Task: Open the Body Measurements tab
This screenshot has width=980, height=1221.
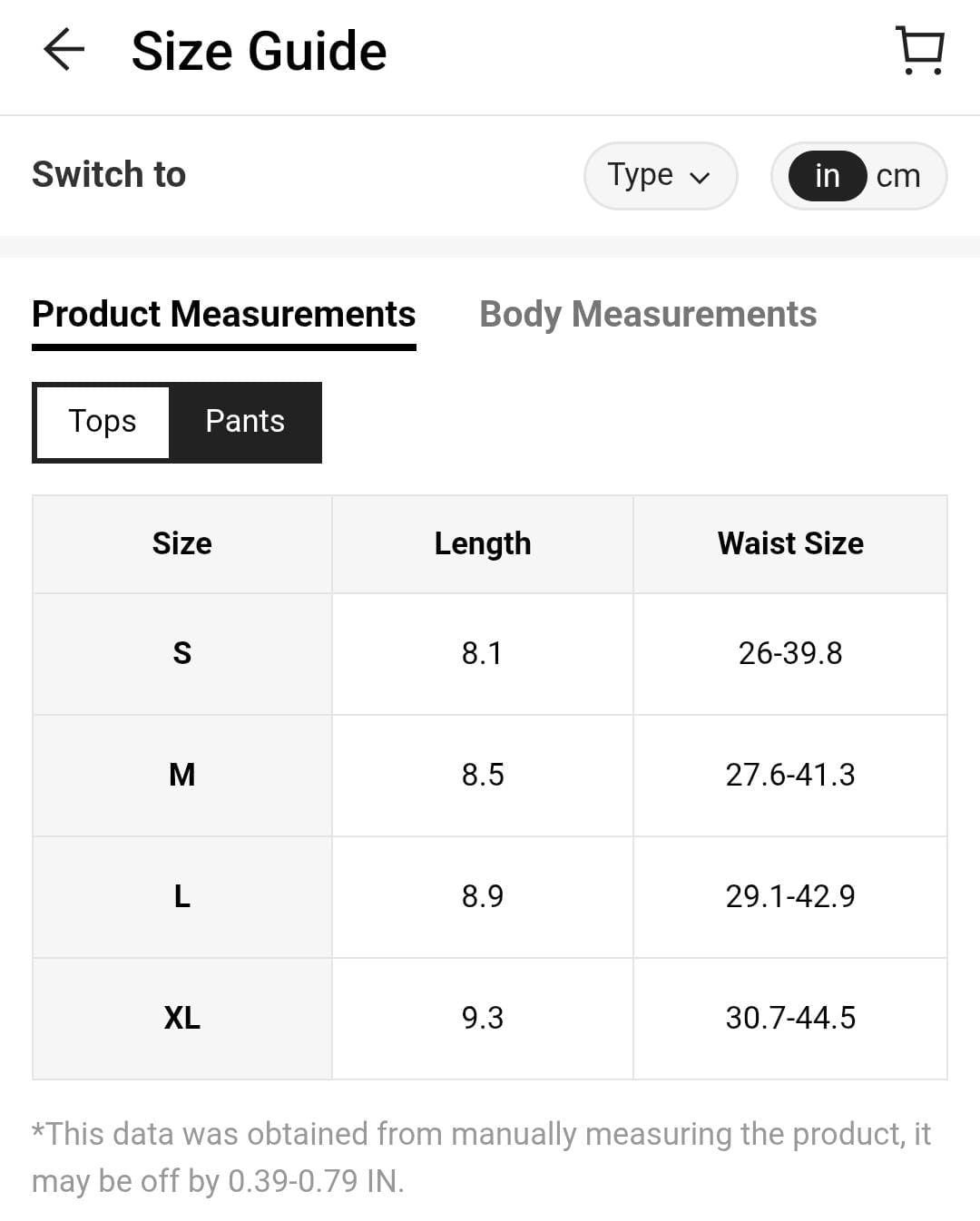Action: click(x=648, y=315)
